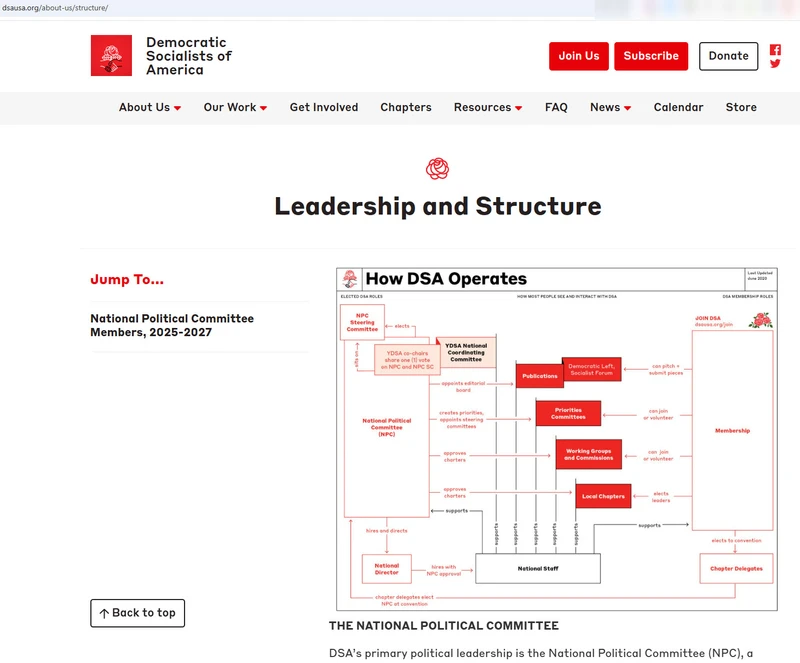Expand the News dropdown menu
This screenshot has width=800, height=663.
(610, 108)
